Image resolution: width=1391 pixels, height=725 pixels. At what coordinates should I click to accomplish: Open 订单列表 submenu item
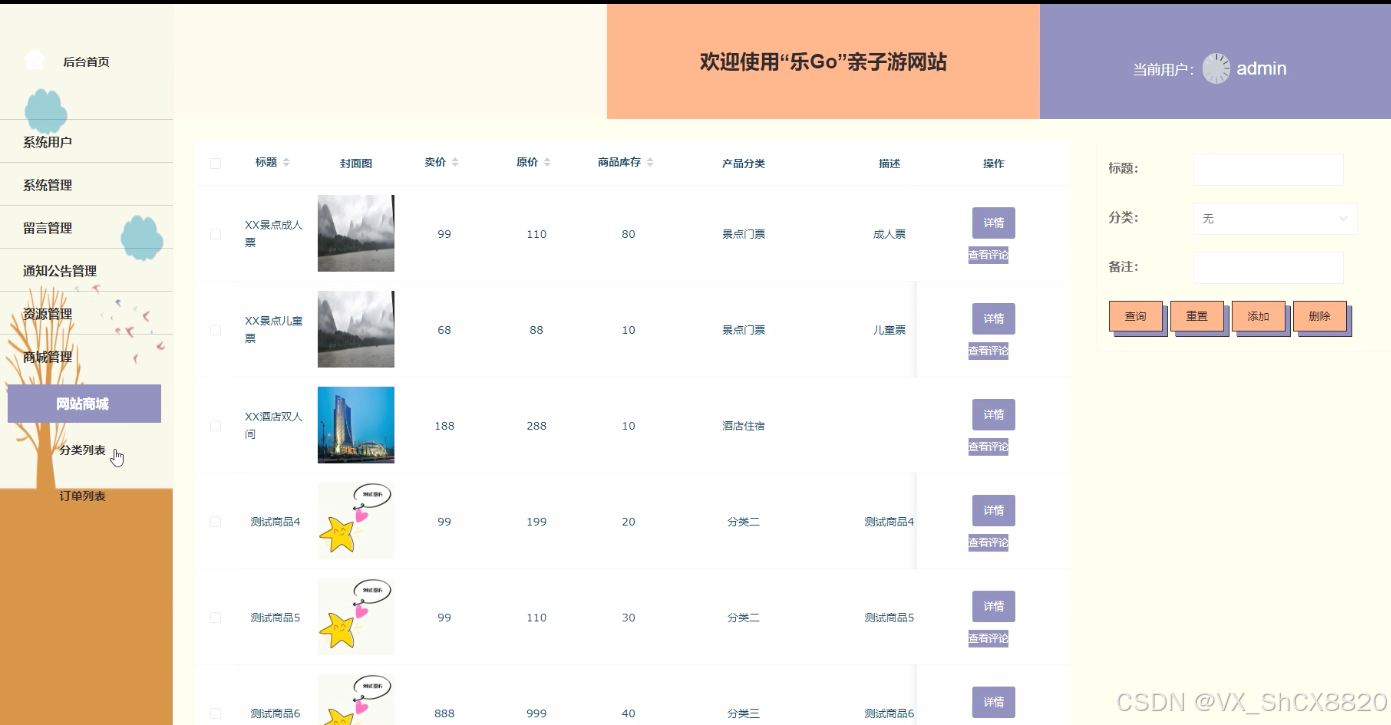coord(82,496)
